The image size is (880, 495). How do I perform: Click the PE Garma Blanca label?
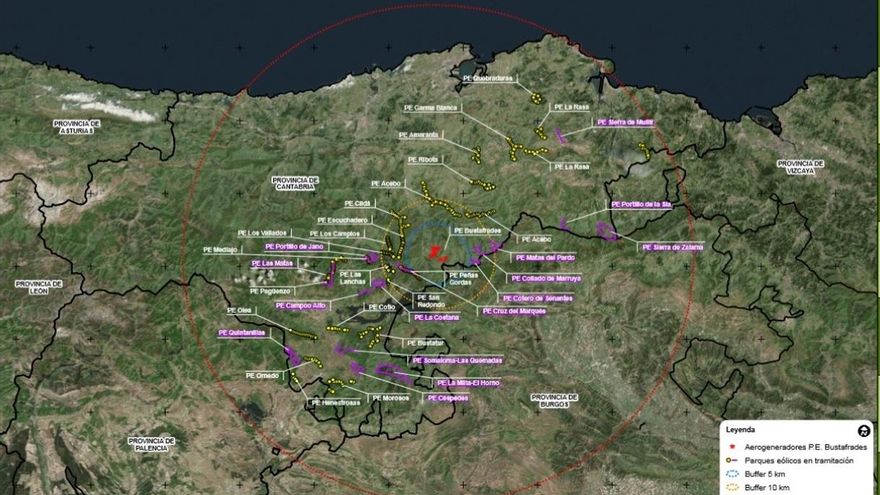pyautogui.click(x=434, y=106)
